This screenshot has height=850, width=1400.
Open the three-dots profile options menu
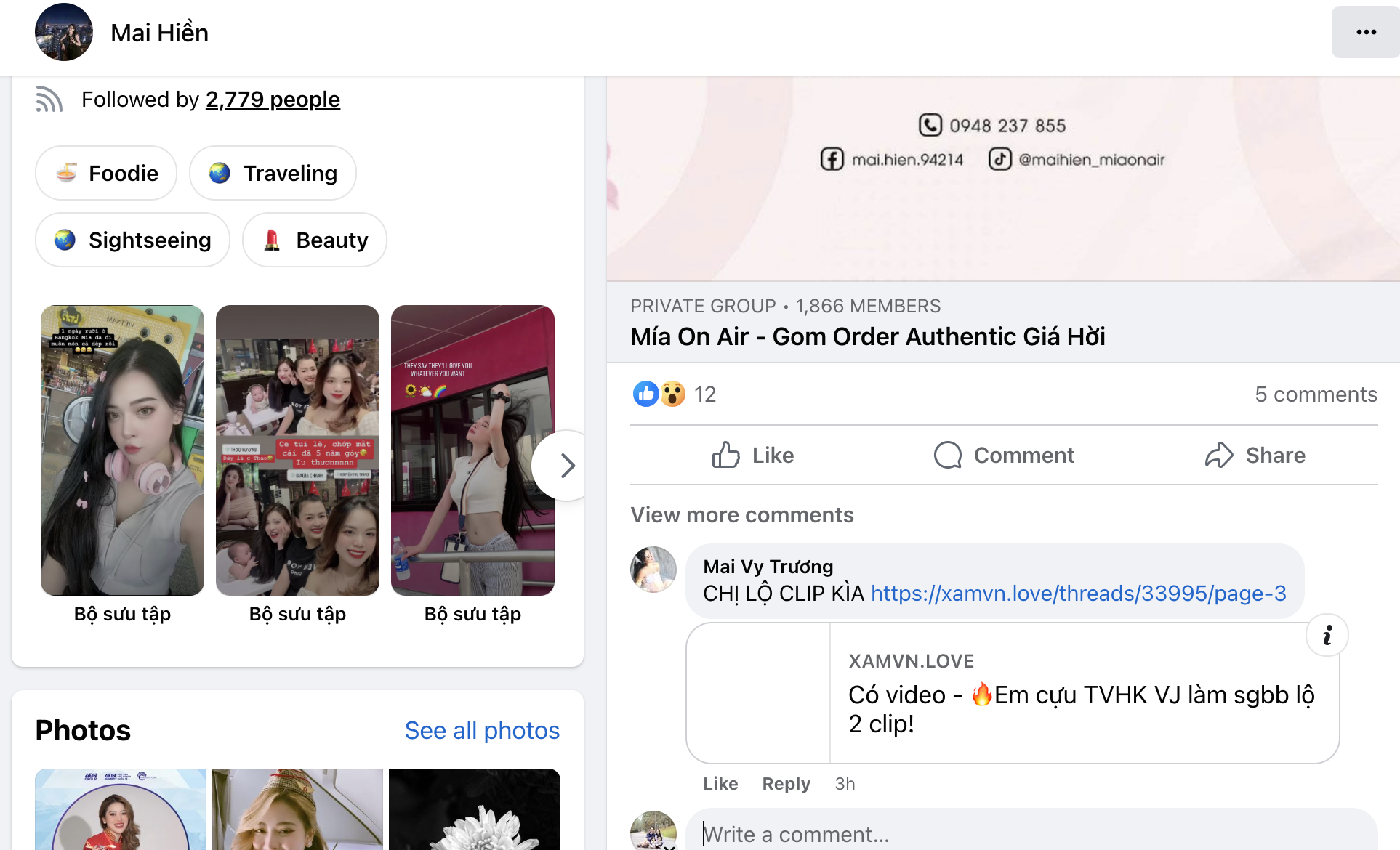coord(1365,32)
